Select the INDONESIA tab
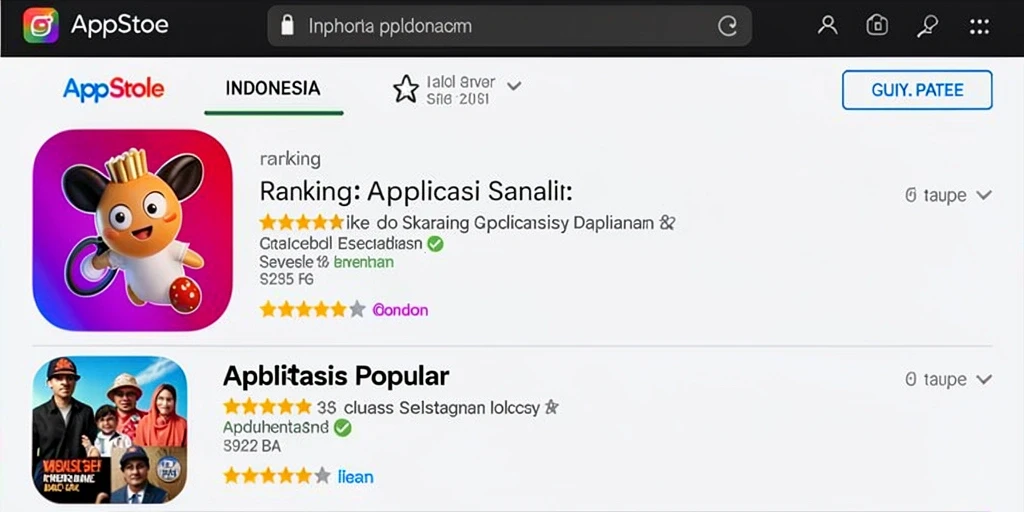 (x=273, y=89)
